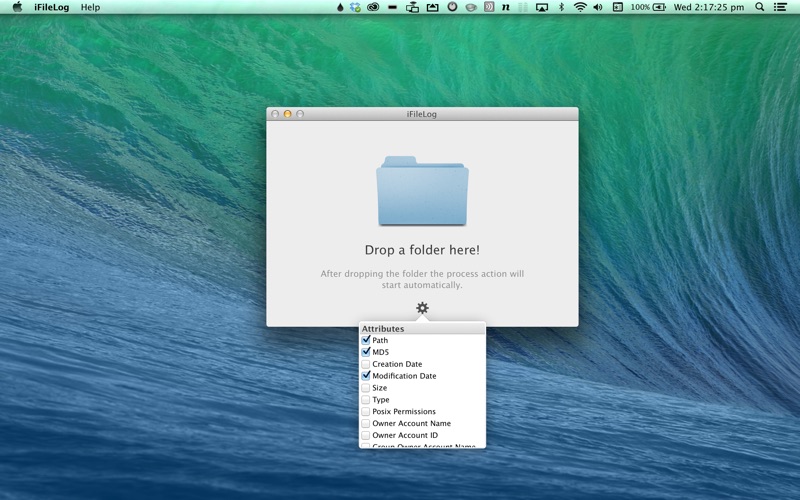800x500 pixels.
Task: Open Spotlight search magnifier in menu bar
Action: (x=759, y=7)
